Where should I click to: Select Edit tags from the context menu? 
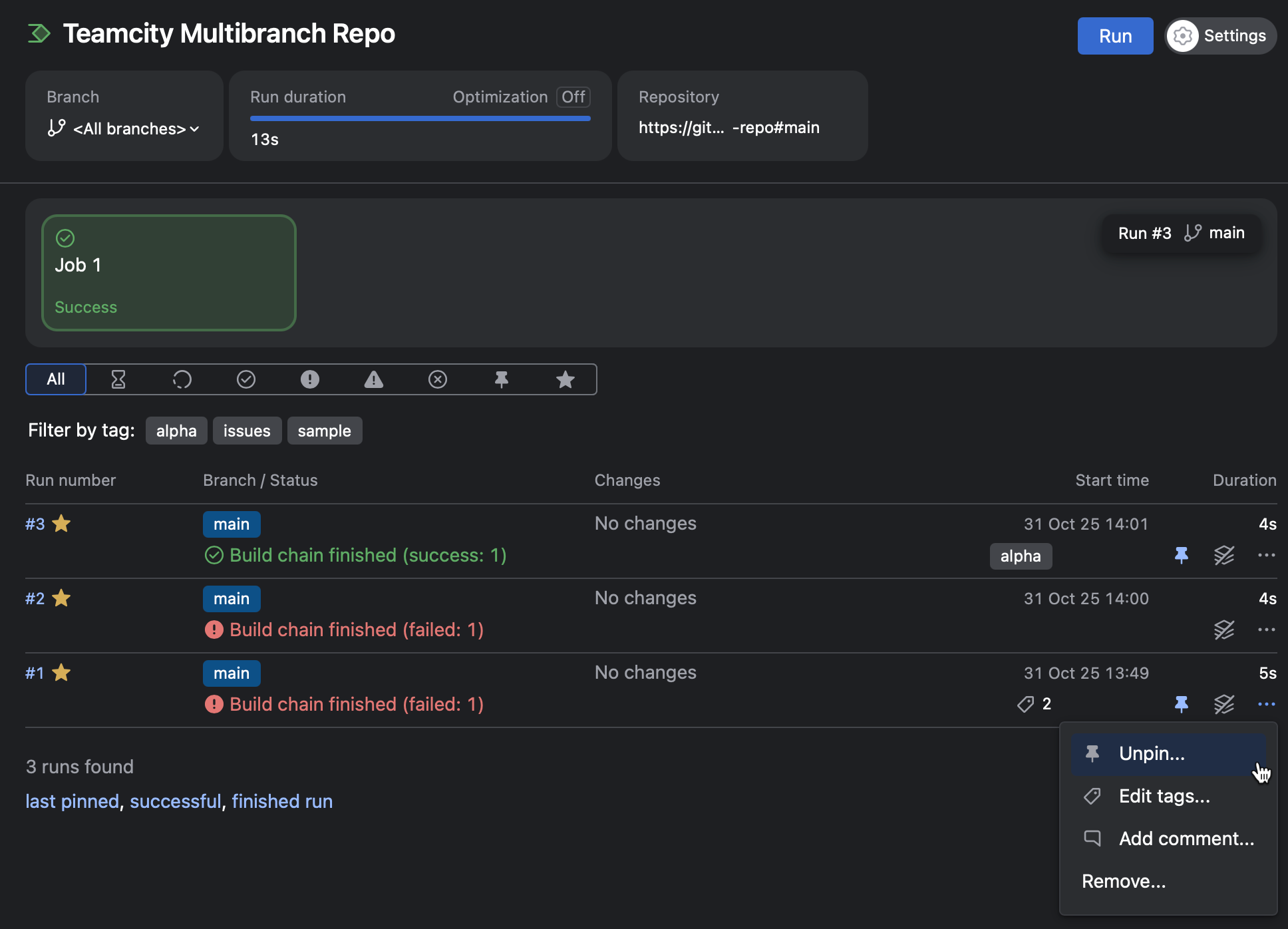coord(1164,796)
